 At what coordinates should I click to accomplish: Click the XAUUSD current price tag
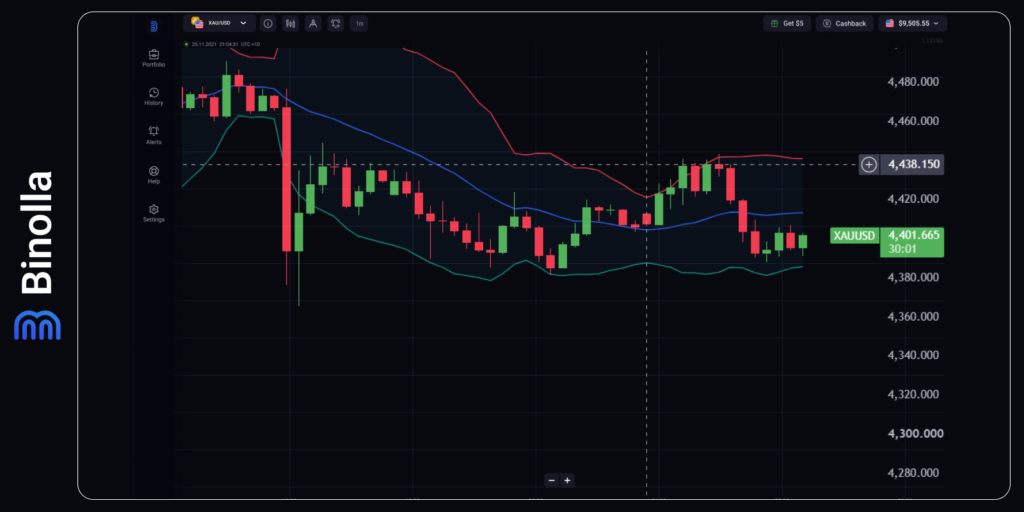click(x=854, y=236)
